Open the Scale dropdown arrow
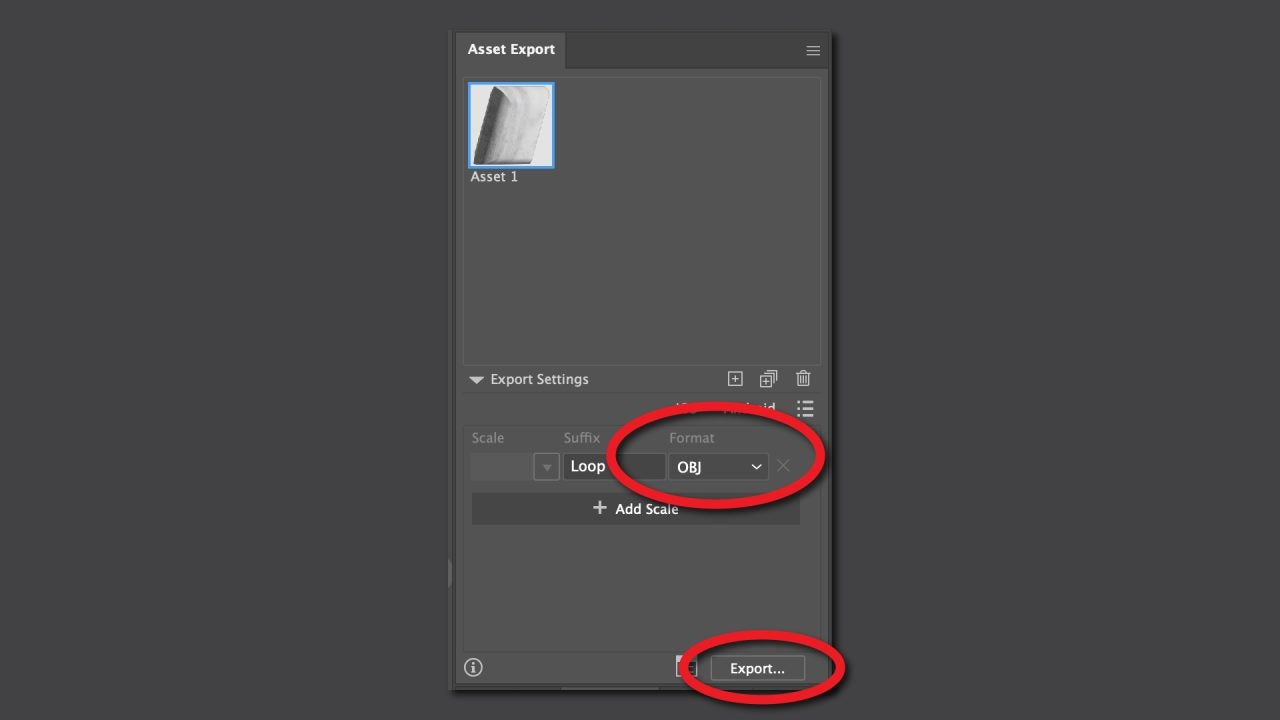 (x=547, y=467)
